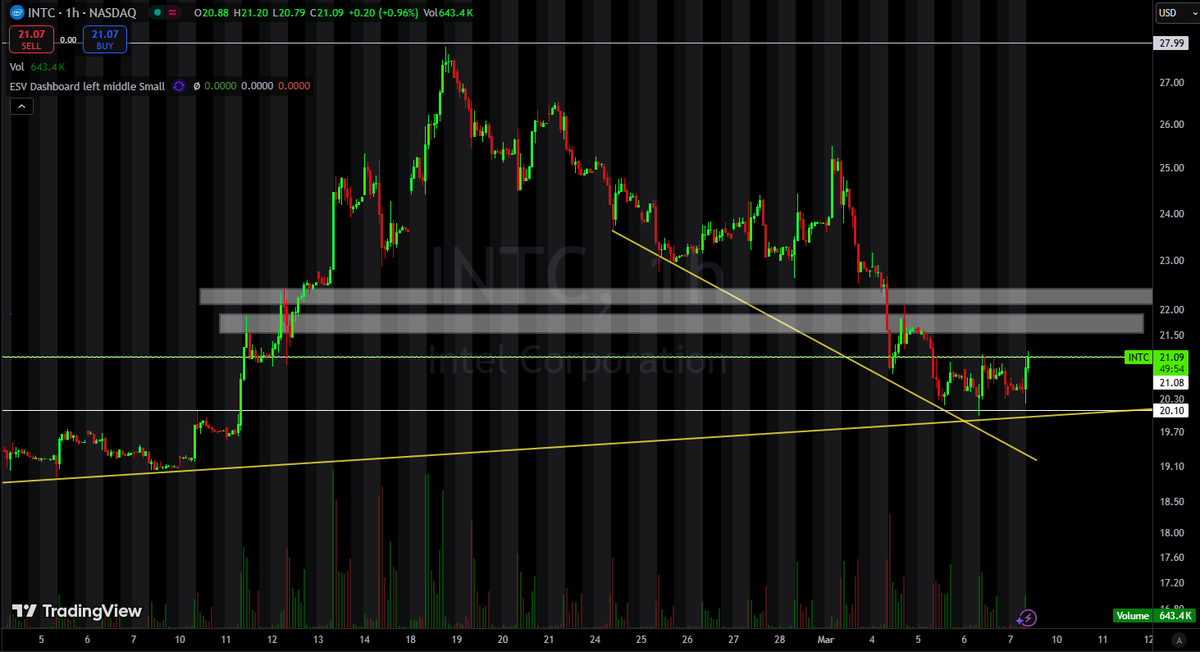
Task: Click the 18.50 price axis value
Action: (x=1172, y=501)
